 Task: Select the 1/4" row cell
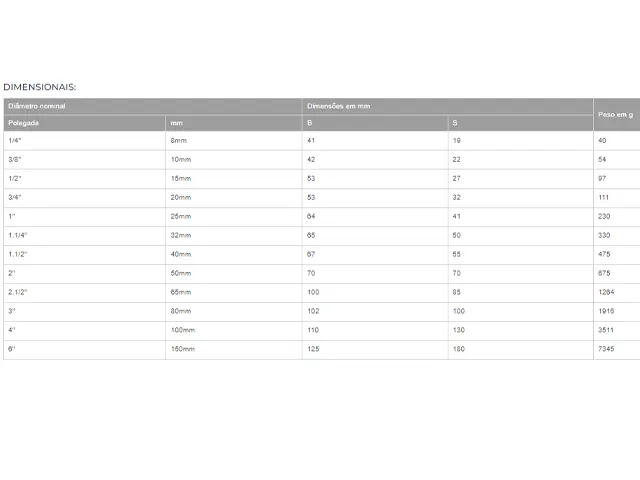pyautogui.click(x=84, y=140)
